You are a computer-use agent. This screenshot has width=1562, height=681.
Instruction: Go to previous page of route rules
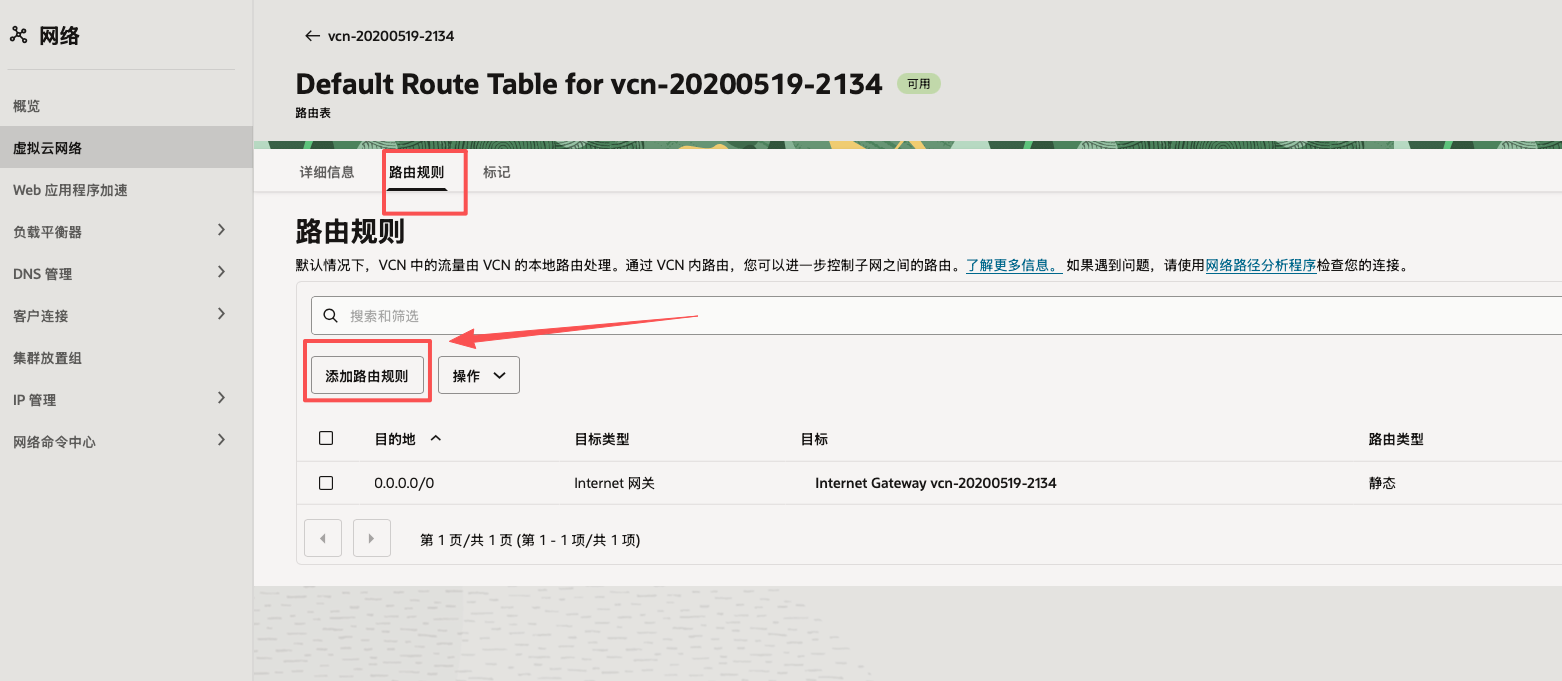click(322, 539)
